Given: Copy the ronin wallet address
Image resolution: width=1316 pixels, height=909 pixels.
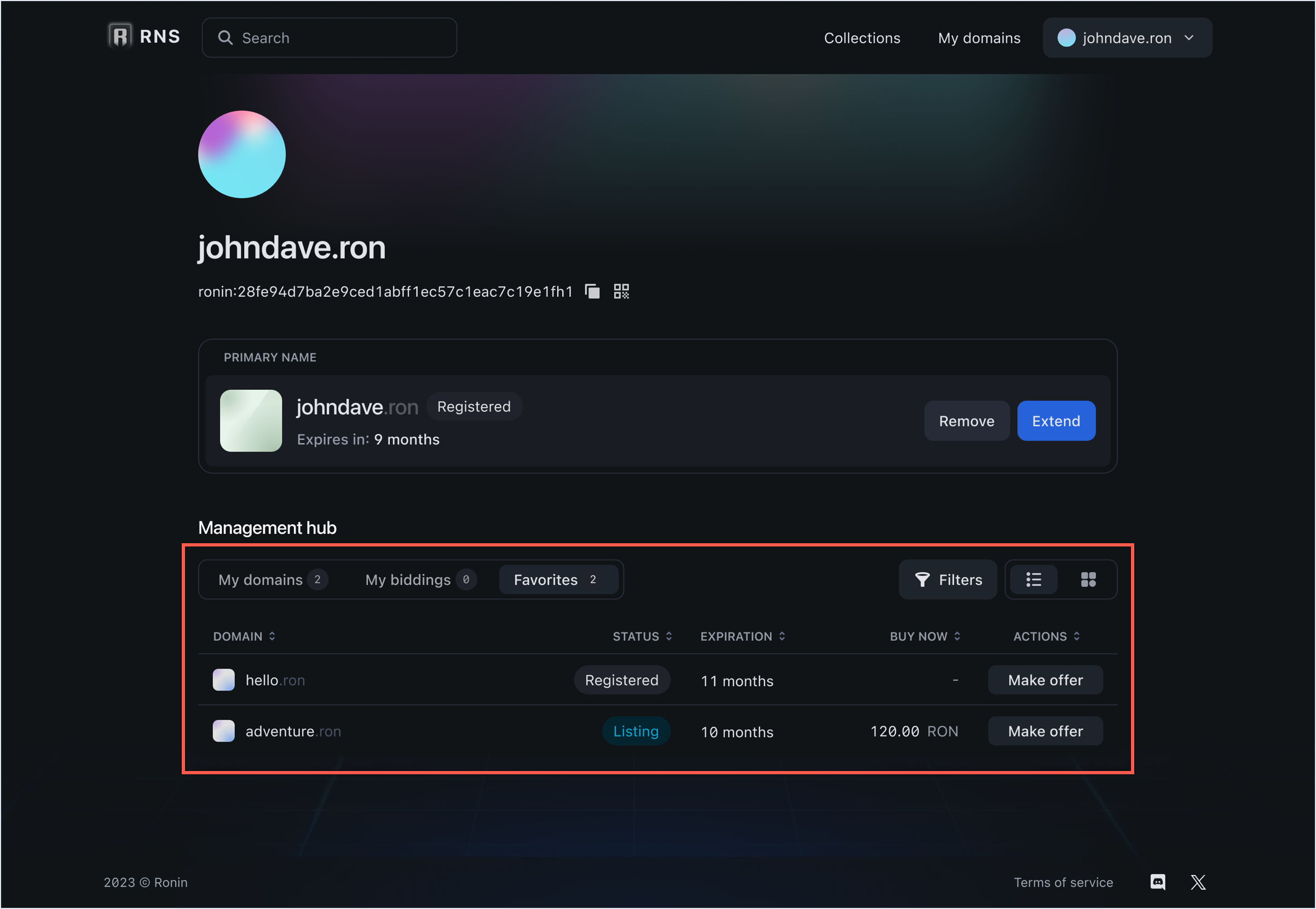Looking at the screenshot, I should [x=592, y=292].
